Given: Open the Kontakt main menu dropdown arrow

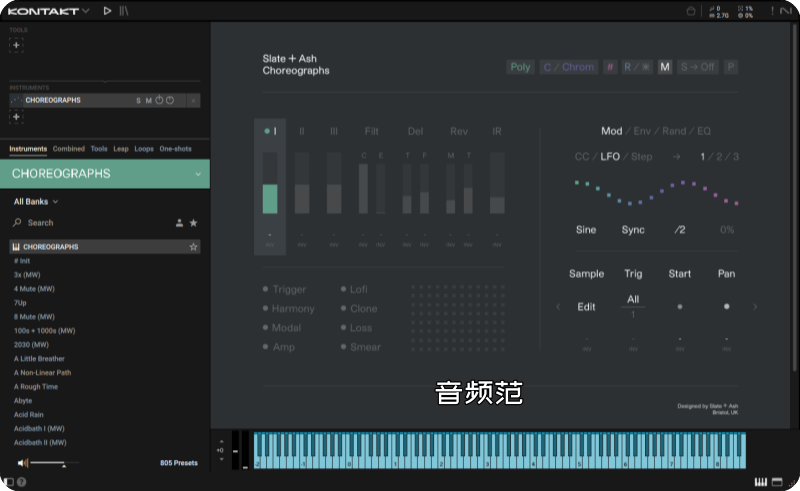Looking at the screenshot, I should click(x=86, y=11).
